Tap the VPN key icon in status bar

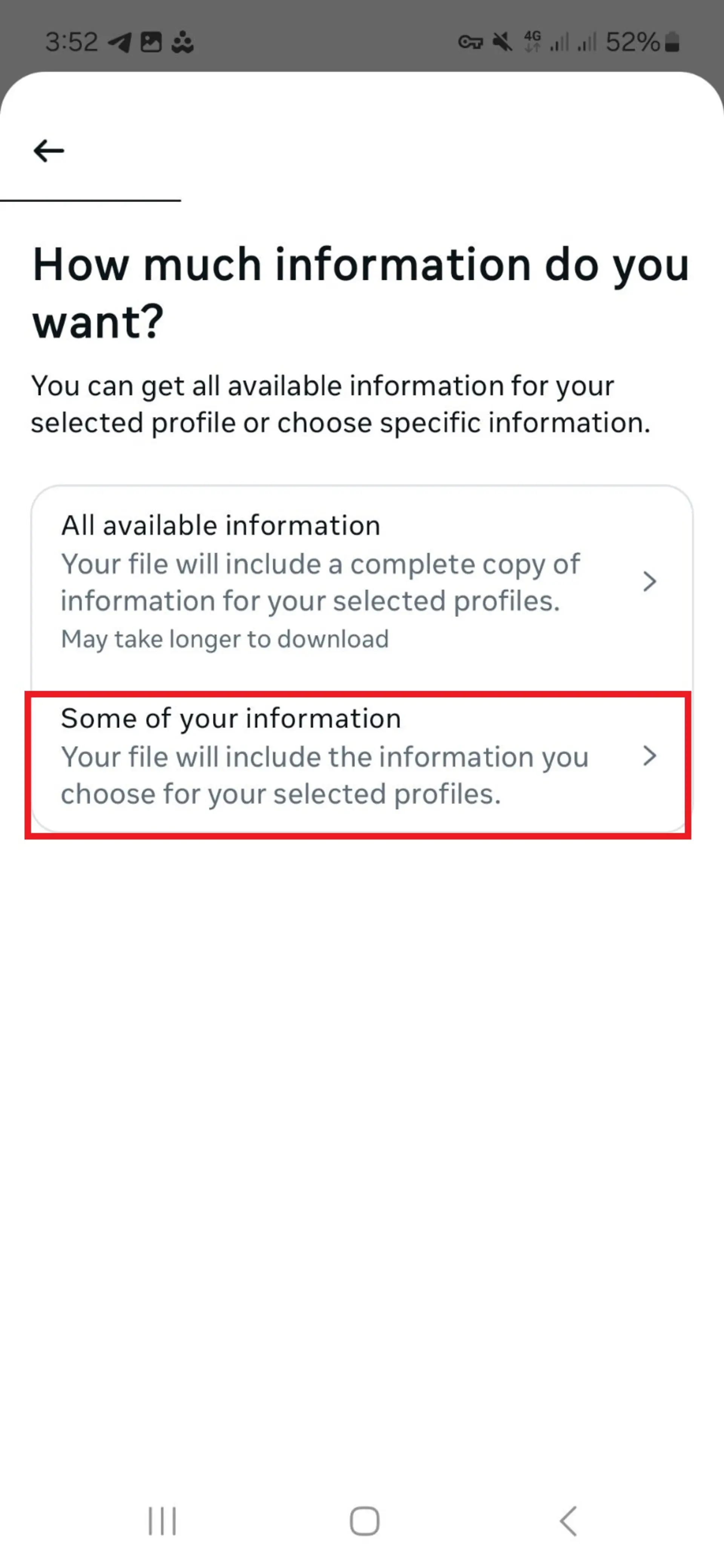point(470,43)
